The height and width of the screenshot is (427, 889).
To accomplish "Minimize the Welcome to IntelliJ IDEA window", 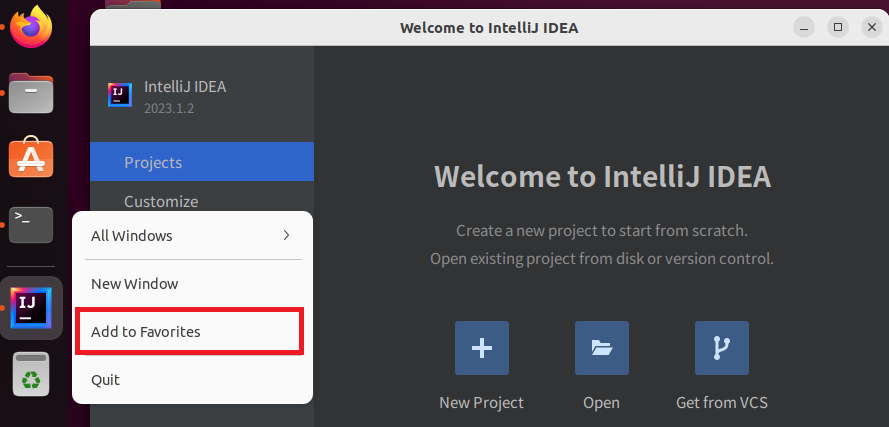I will tap(803, 27).
